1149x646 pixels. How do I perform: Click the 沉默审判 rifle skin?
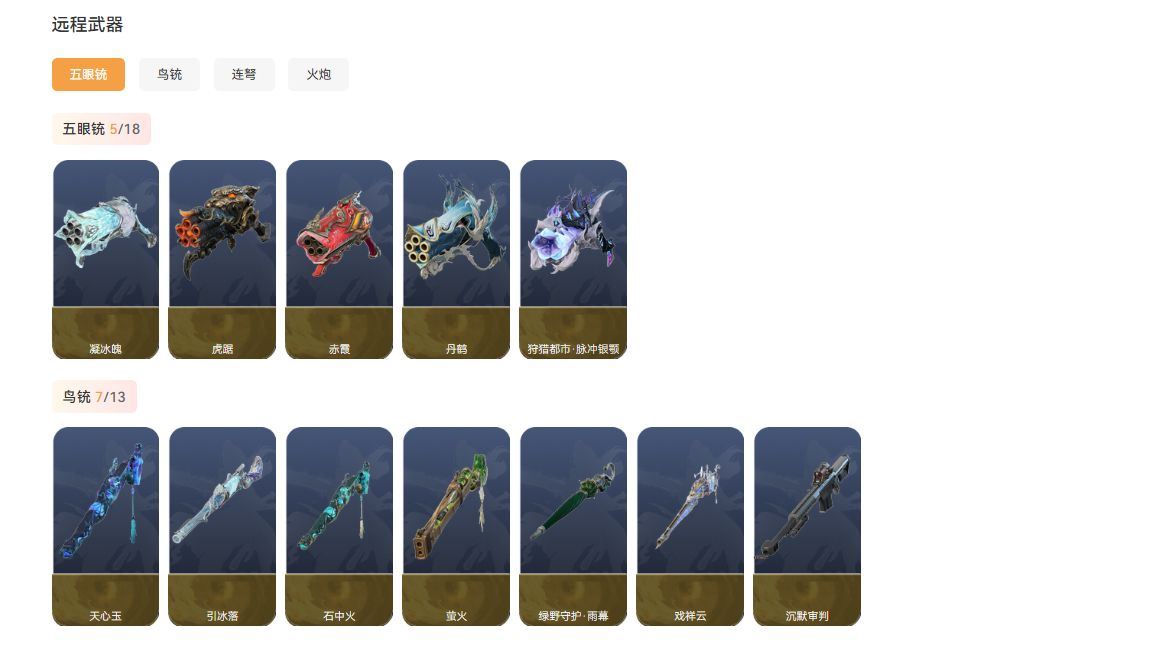[x=808, y=527]
